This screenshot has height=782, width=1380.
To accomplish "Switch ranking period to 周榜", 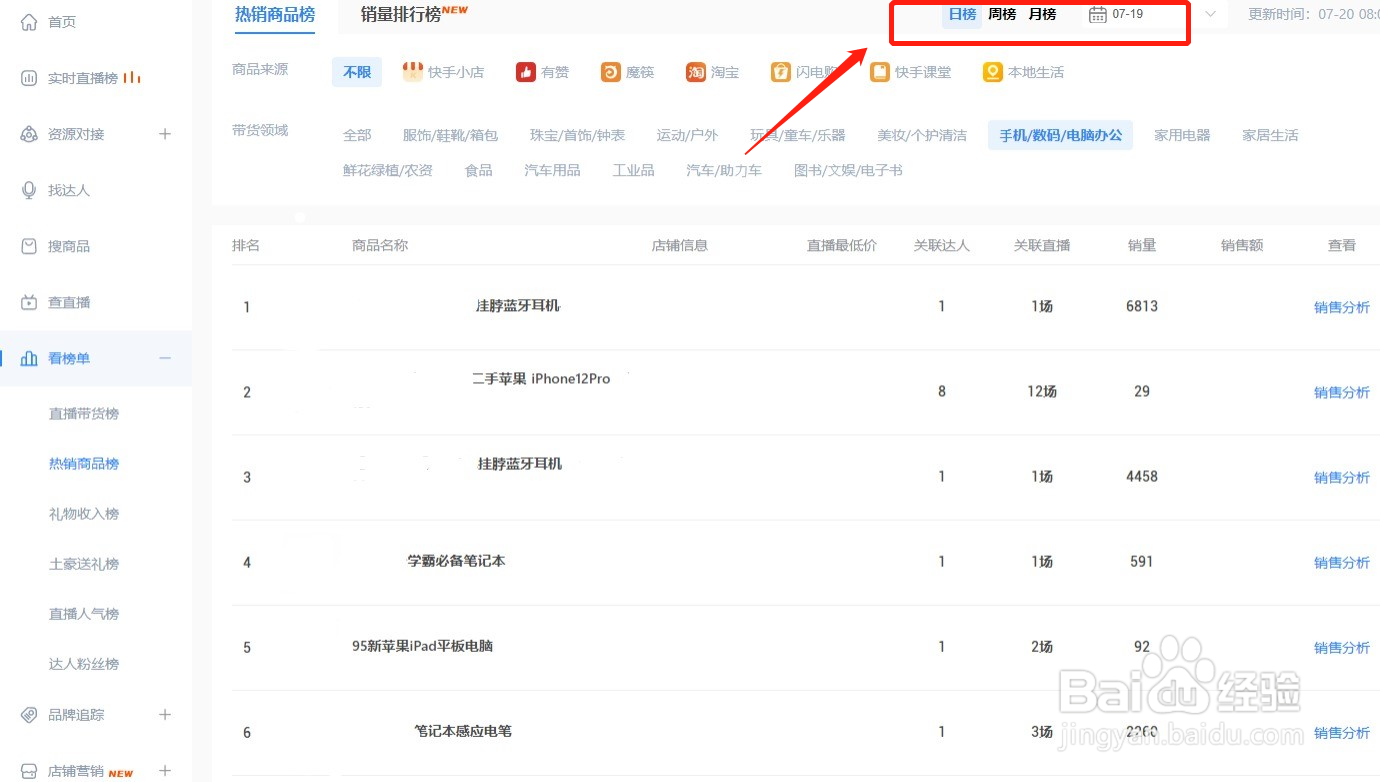I will 1000,13.
